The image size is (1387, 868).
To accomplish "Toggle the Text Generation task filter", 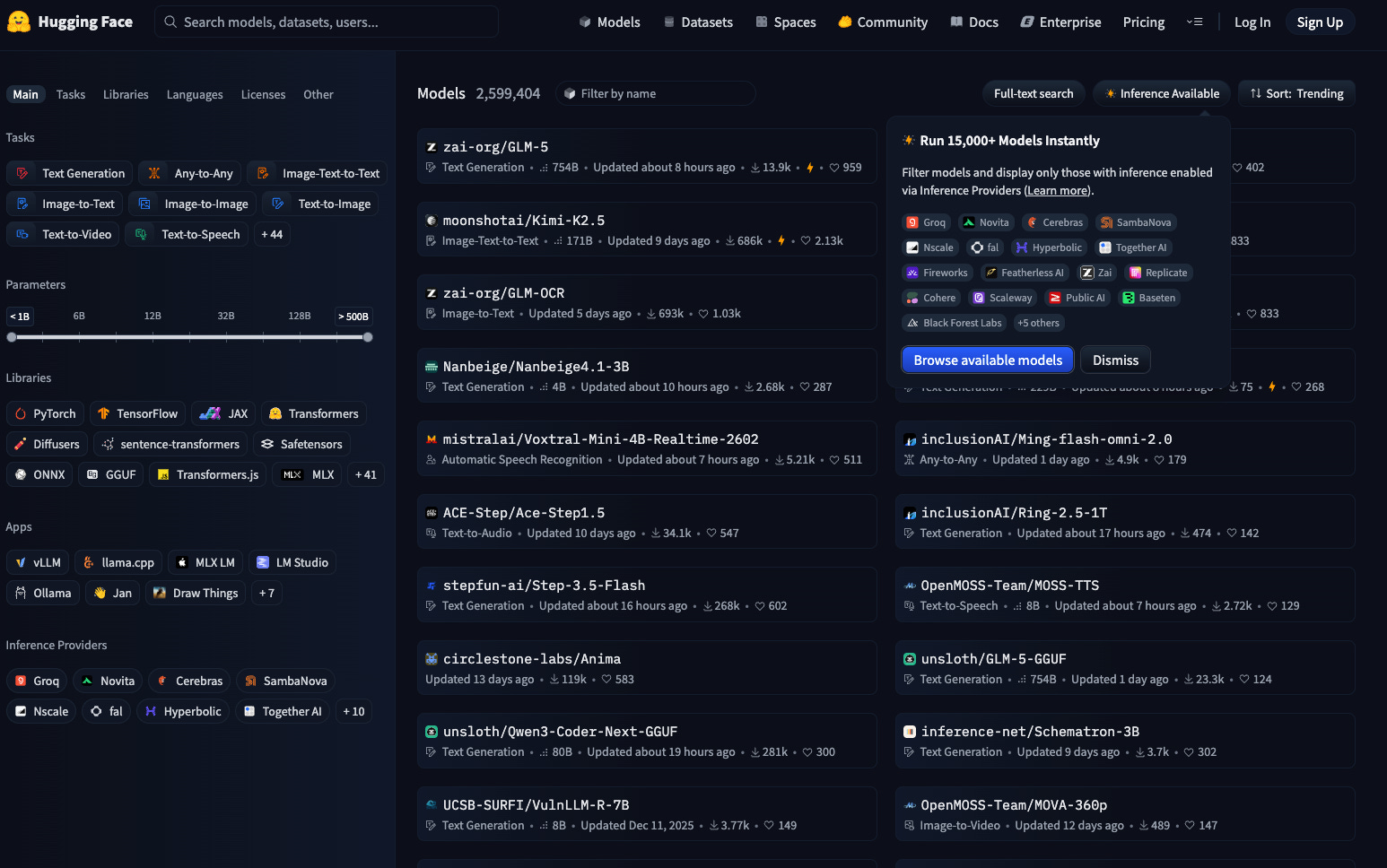I will pyautogui.click(x=70, y=173).
